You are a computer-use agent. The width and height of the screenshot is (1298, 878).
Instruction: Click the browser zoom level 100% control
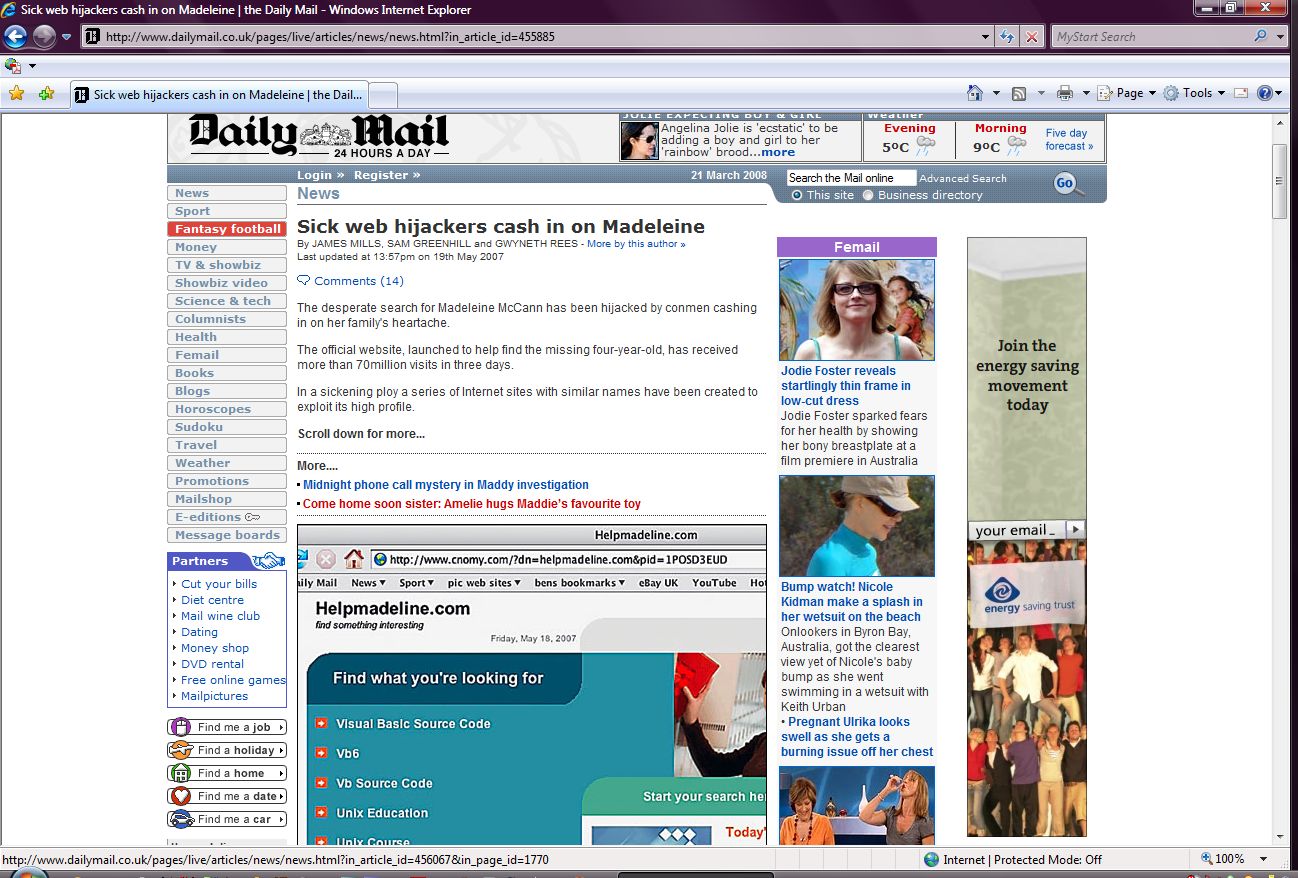click(1229, 859)
